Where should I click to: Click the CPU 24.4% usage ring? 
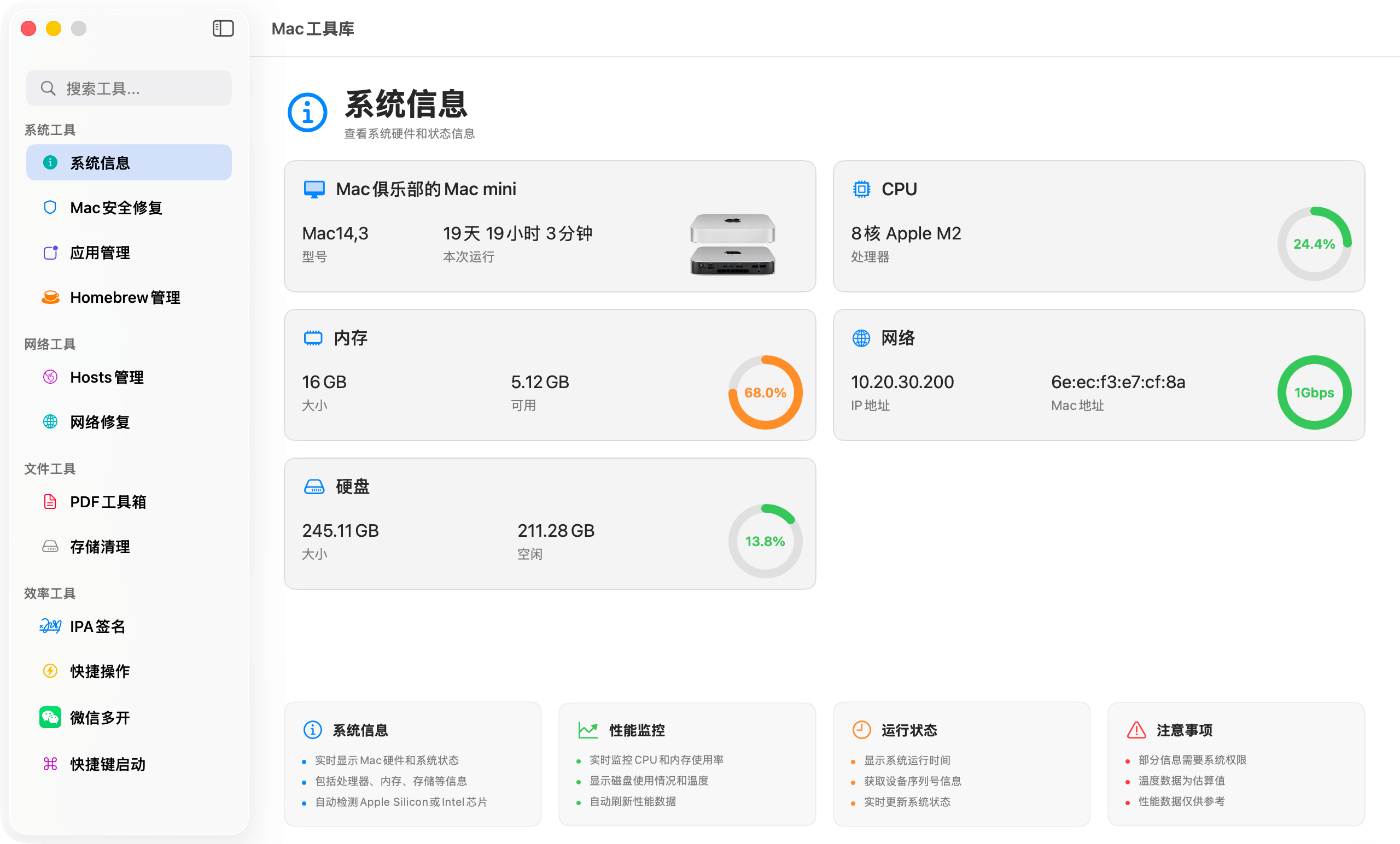[1314, 244]
